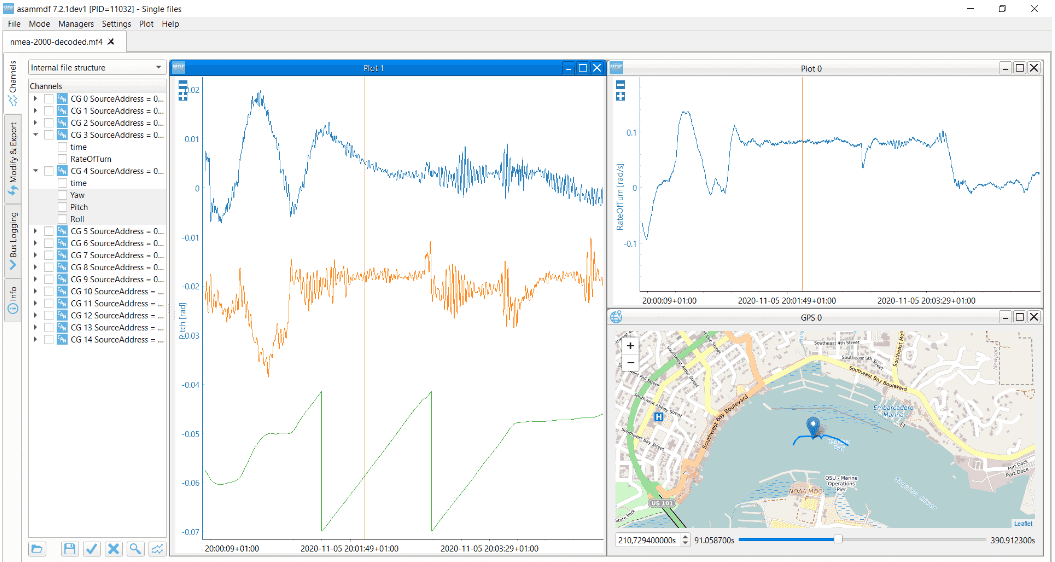This screenshot has width=1055, height=562.
Task: Collapse the CG 4 SourceAddress group
Action: coord(36,171)
